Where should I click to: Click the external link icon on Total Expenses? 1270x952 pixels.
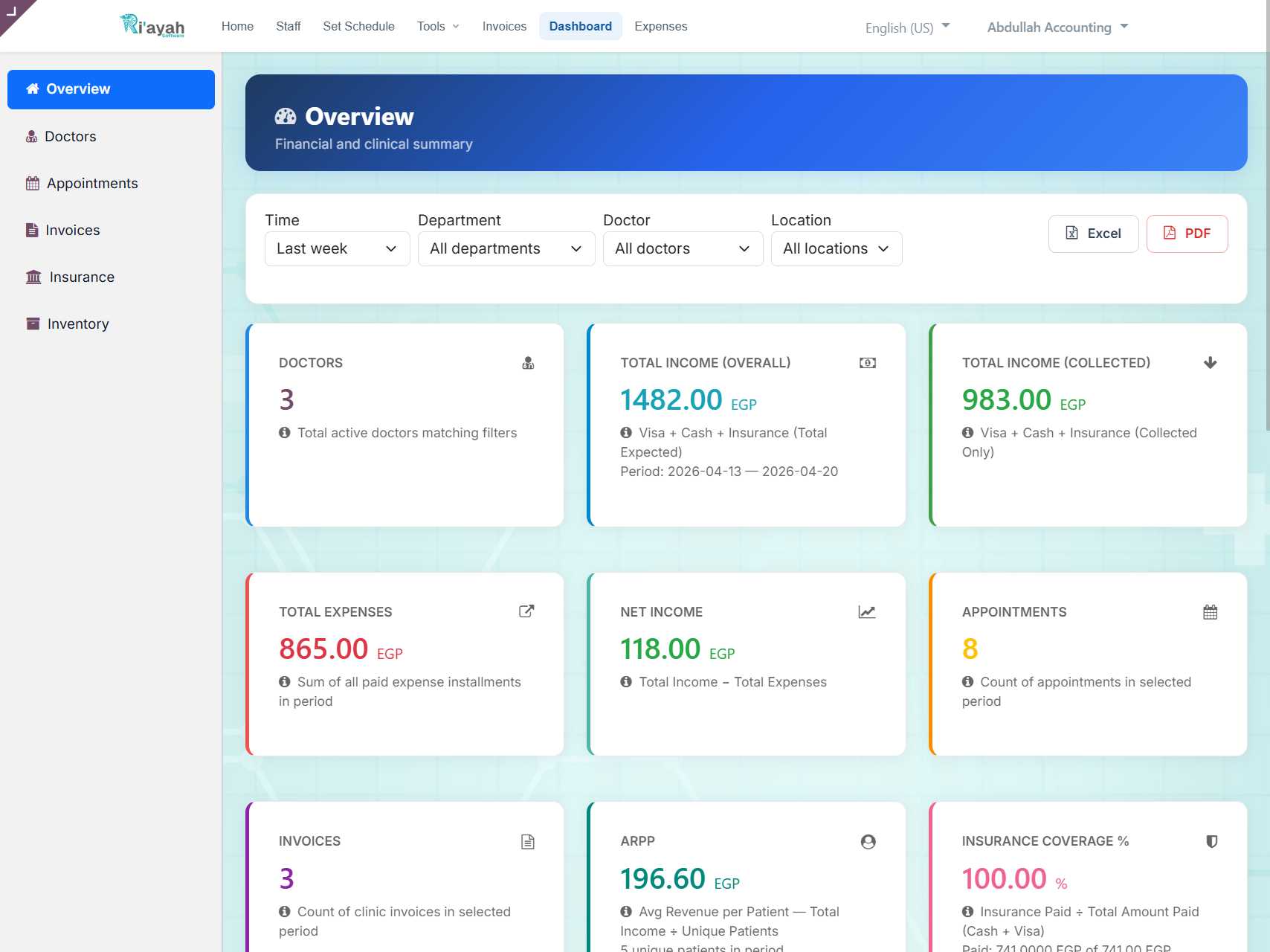pyautogui.click(x=526, y=611)
